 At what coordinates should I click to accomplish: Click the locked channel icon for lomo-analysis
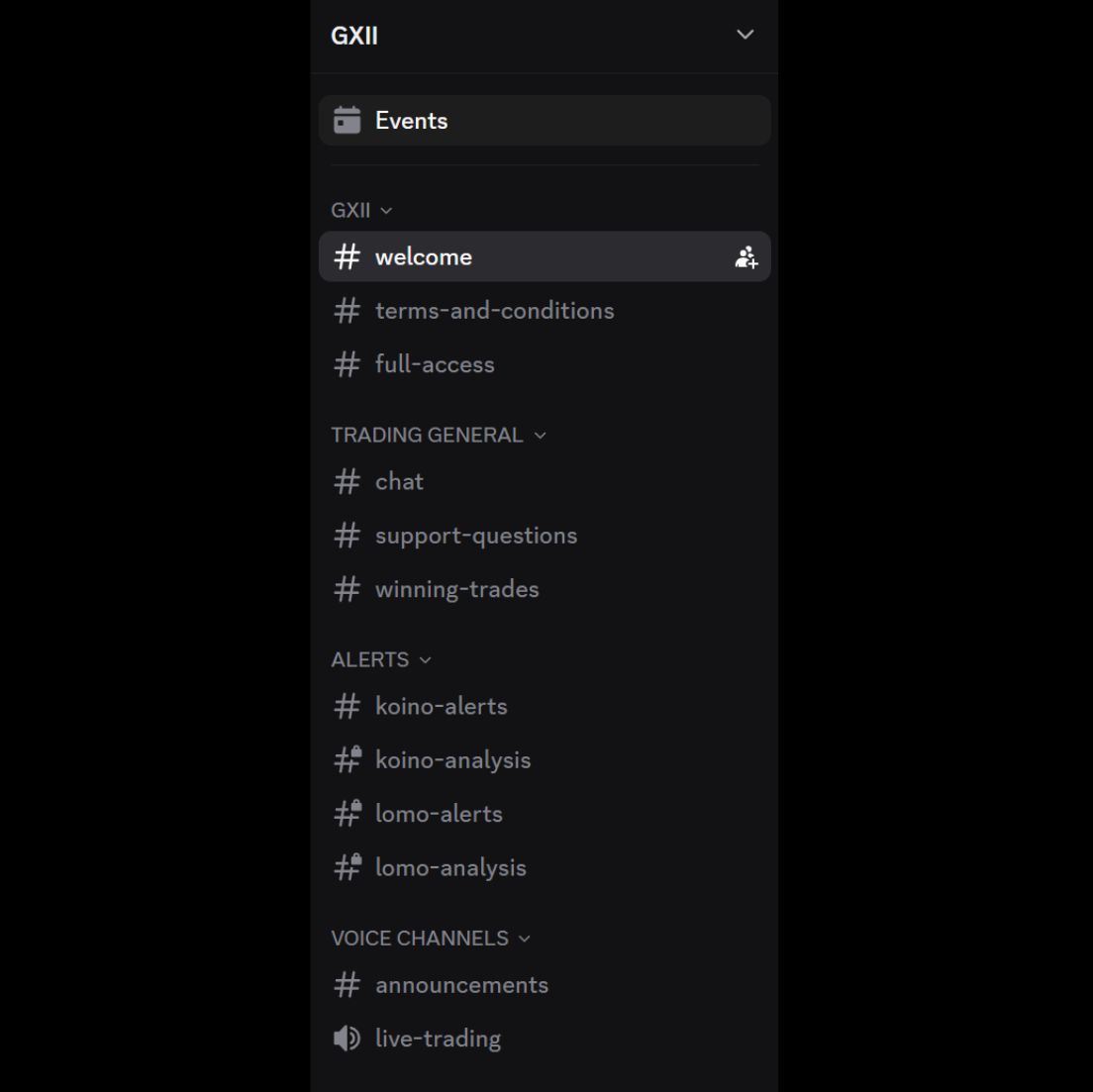(348, 867)
